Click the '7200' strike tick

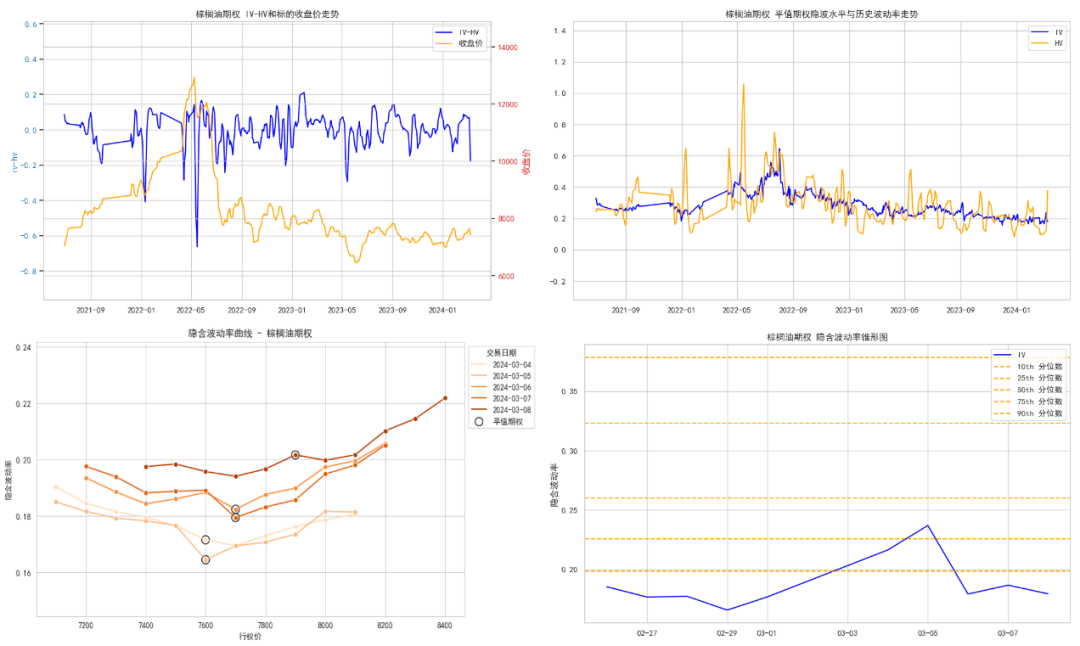[86, 625]
